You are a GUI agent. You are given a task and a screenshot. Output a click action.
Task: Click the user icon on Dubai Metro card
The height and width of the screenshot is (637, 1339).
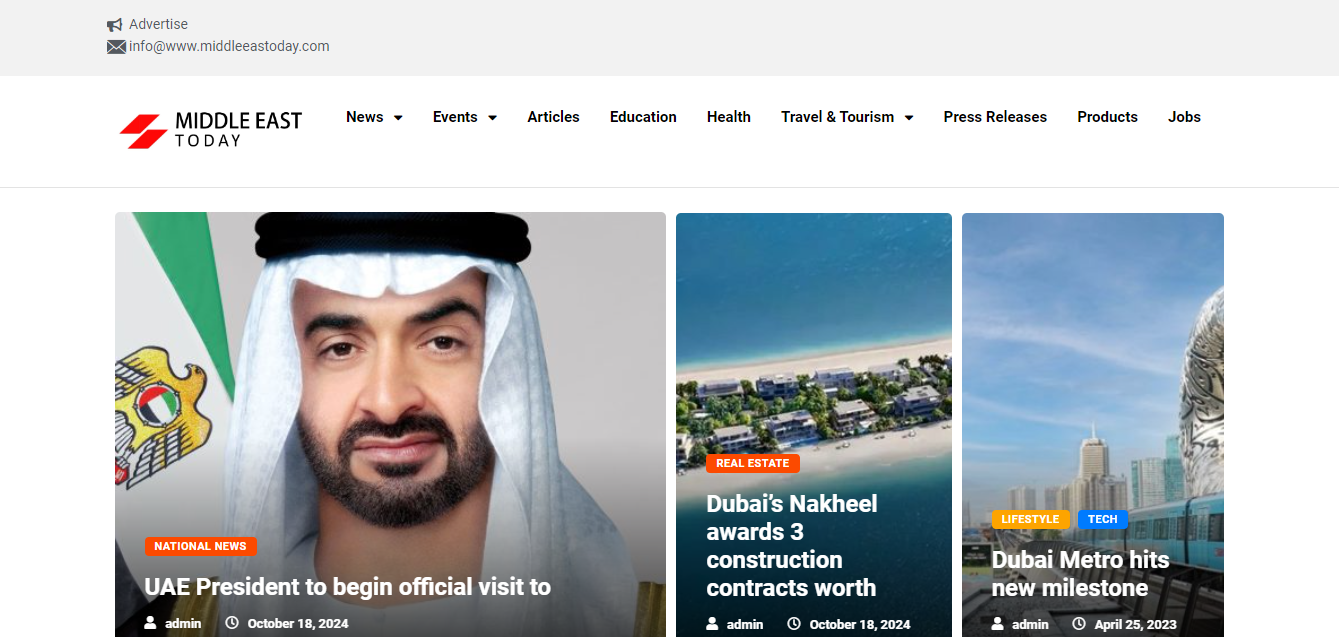tap(997, 624)
